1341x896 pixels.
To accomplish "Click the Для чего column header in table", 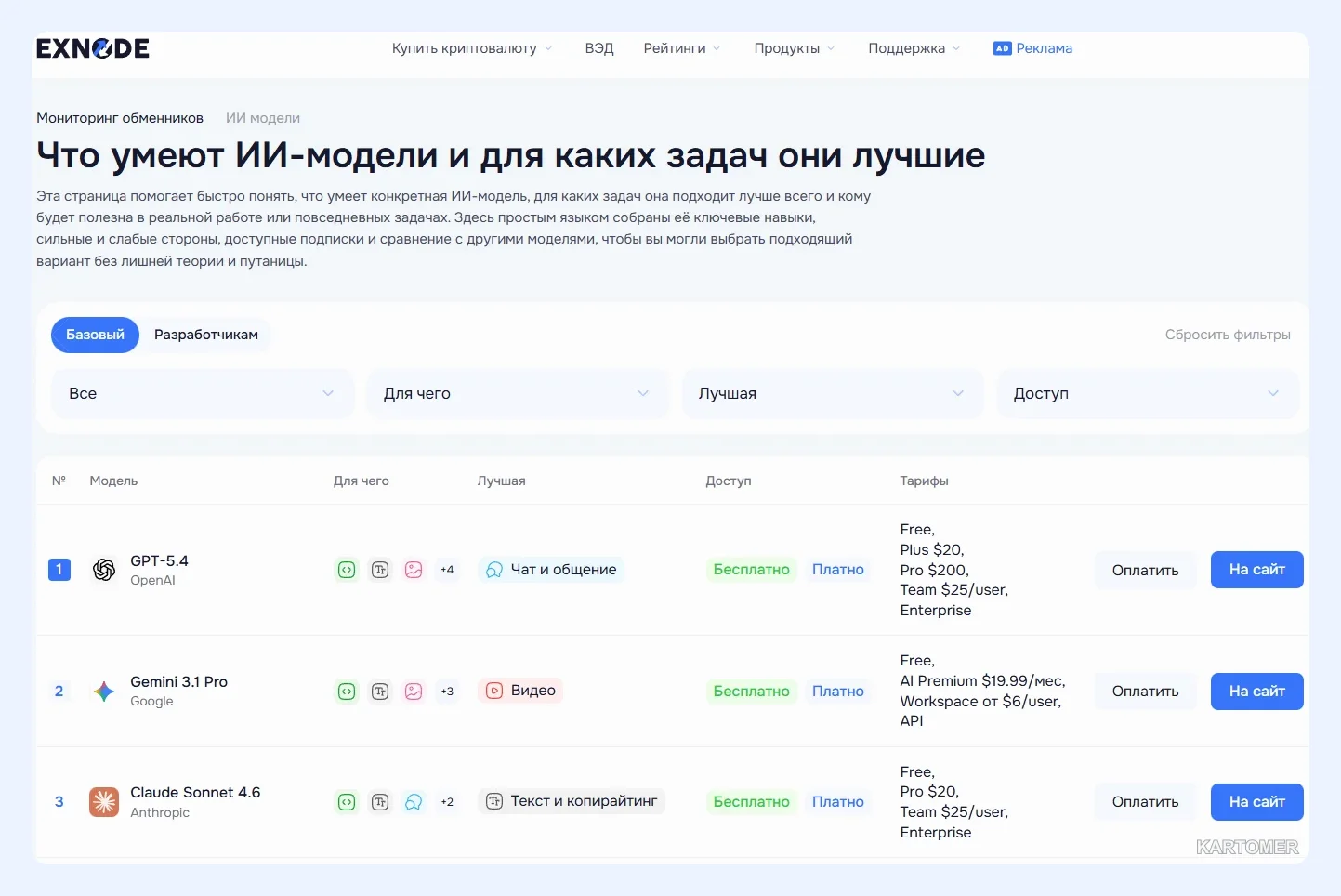I will pyautogui.click(x=361, y=481).
